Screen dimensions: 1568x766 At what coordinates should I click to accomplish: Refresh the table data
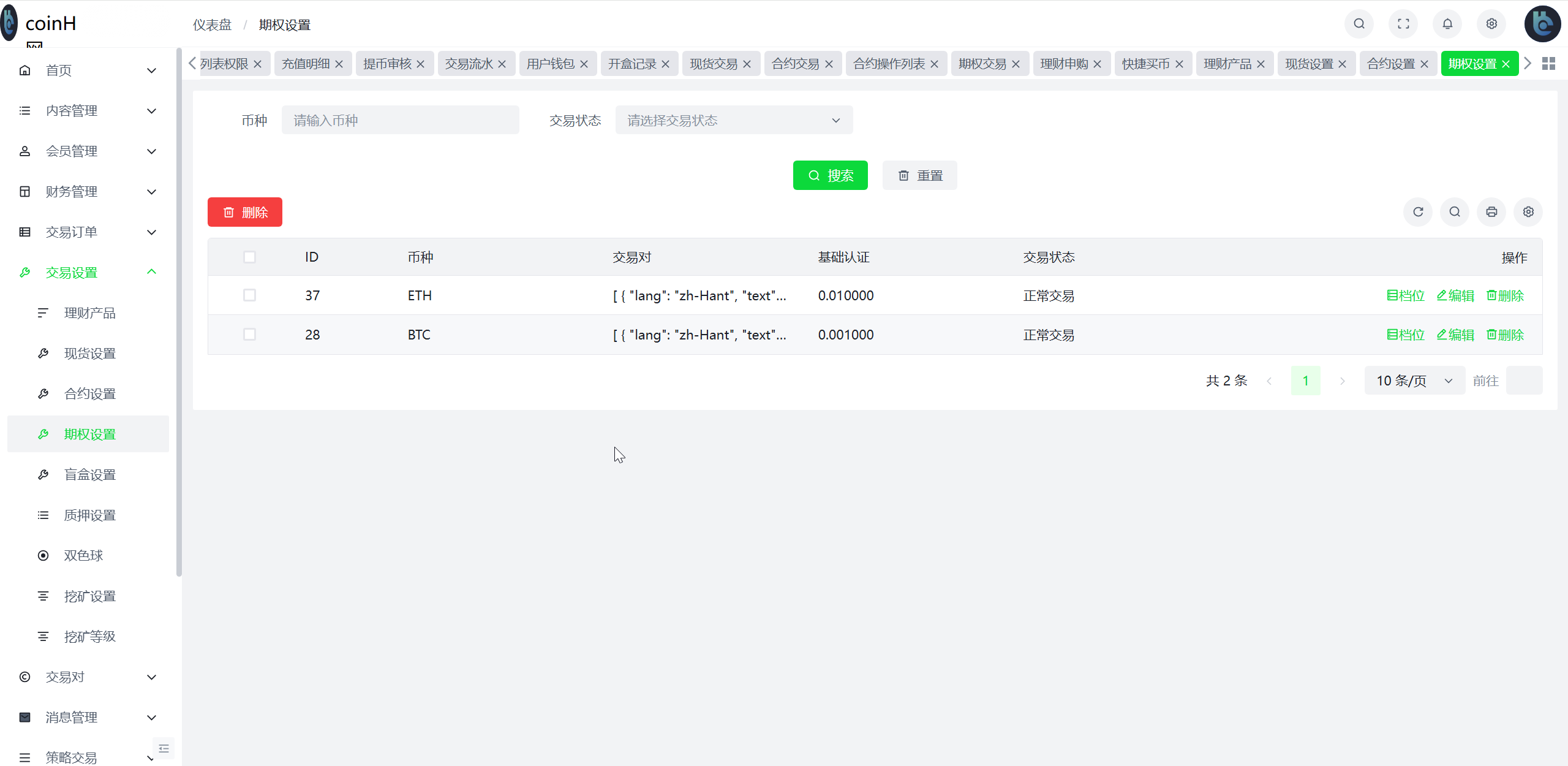point(1419,211)
